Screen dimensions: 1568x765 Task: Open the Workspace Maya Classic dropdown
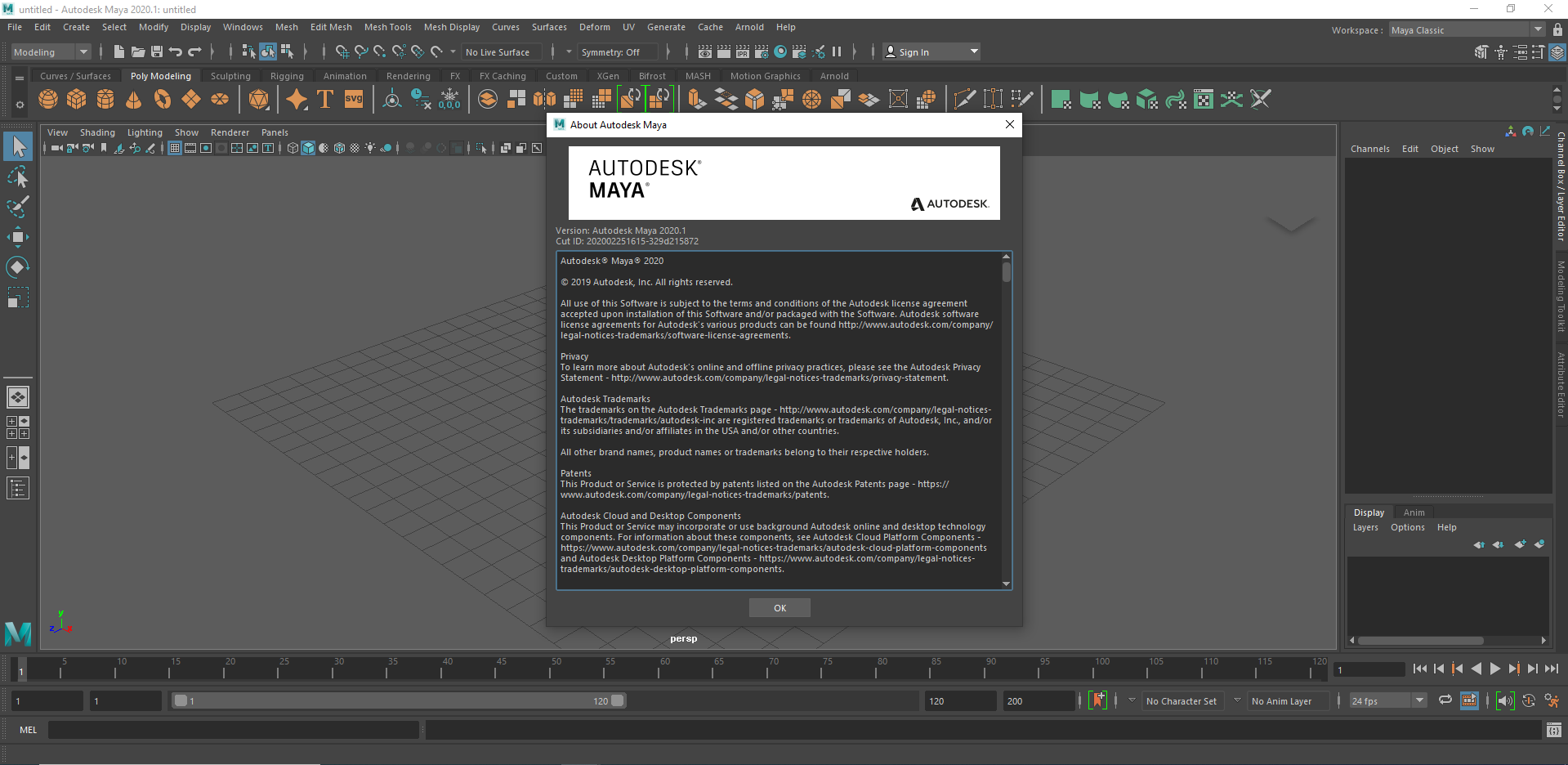tap(1467, 30)
